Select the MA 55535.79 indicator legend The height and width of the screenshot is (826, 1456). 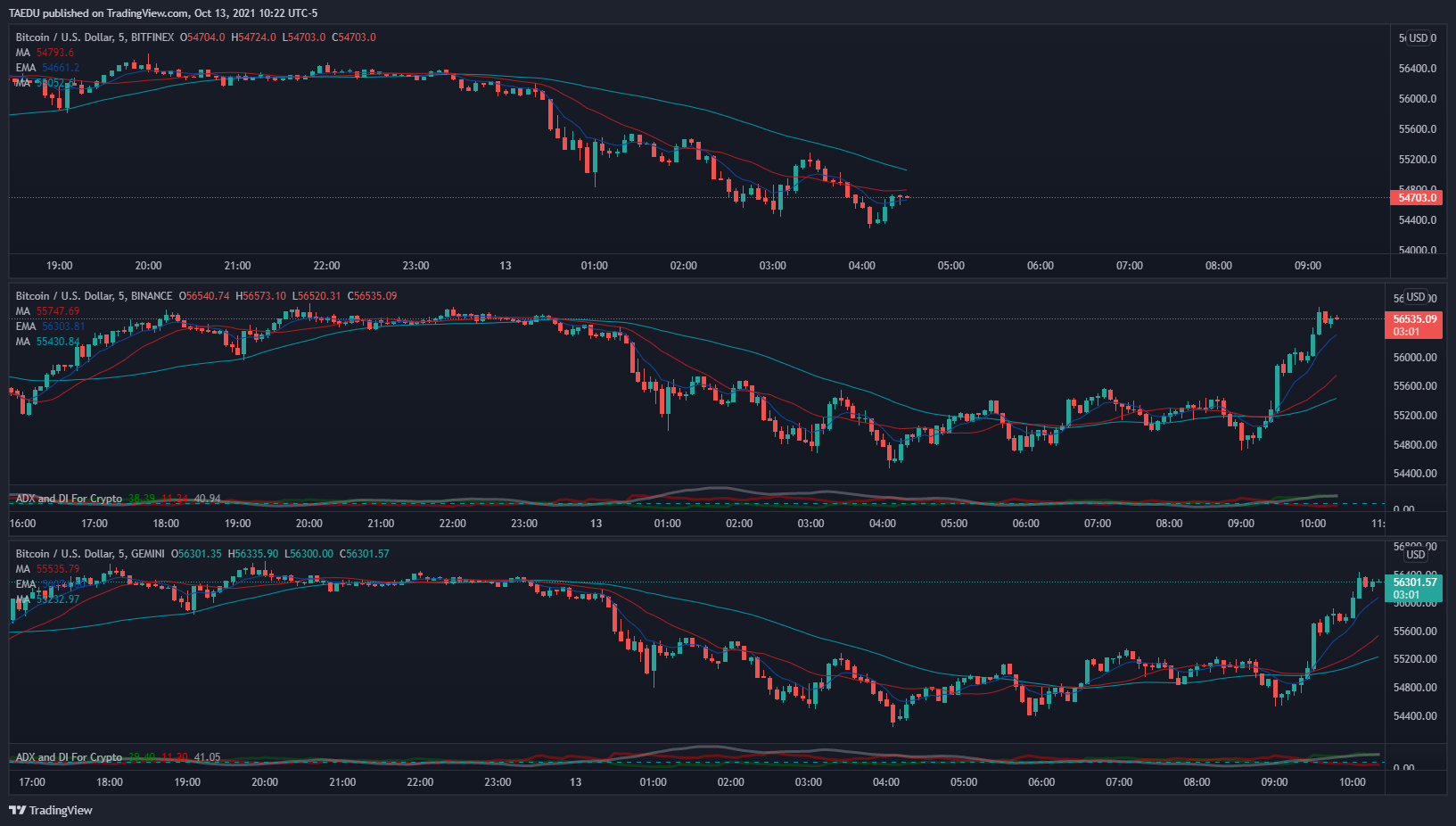pyautogui.click(x=47, y=569)
